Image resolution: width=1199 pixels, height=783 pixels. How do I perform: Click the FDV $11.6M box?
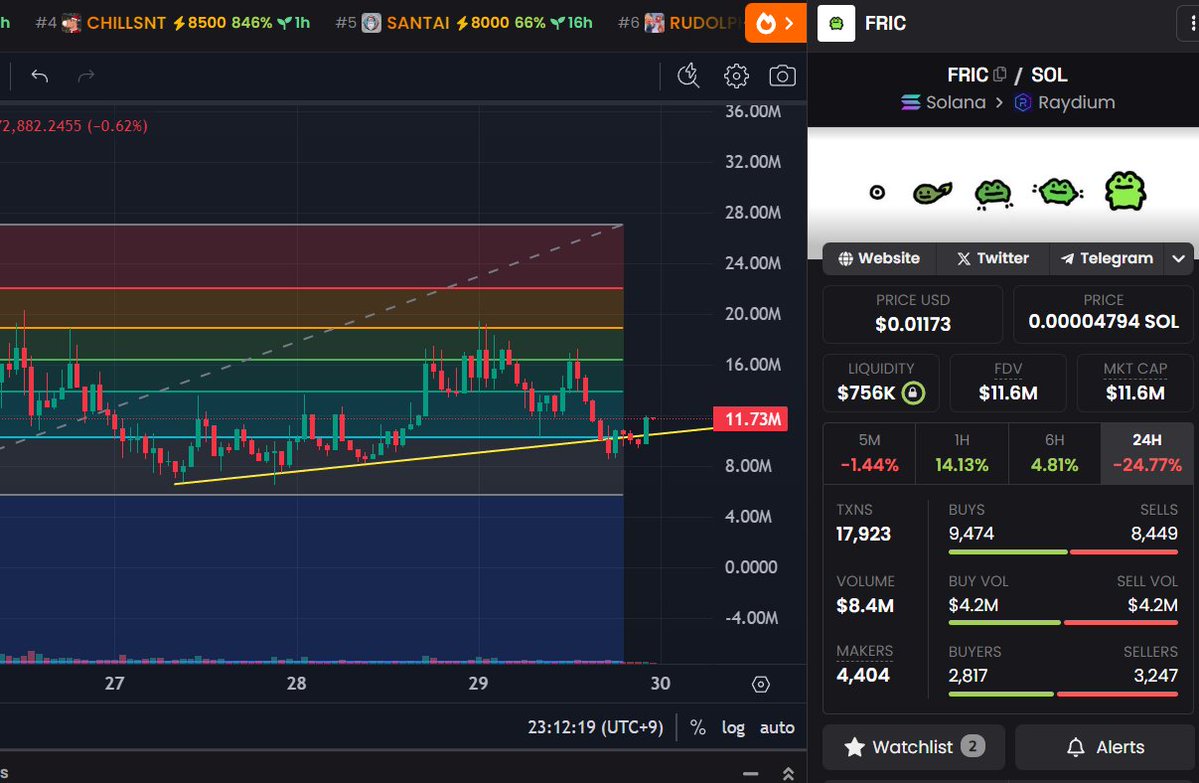pos(1008,382)
